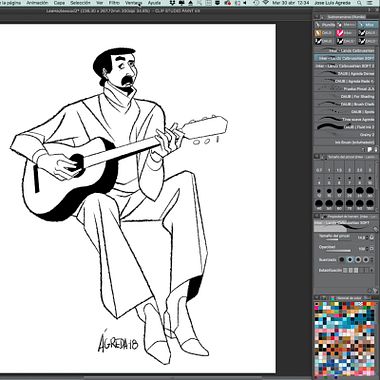380x380 pixels.
Task: Click the stepper beside opacity value 100
Action: coord(367,249)
